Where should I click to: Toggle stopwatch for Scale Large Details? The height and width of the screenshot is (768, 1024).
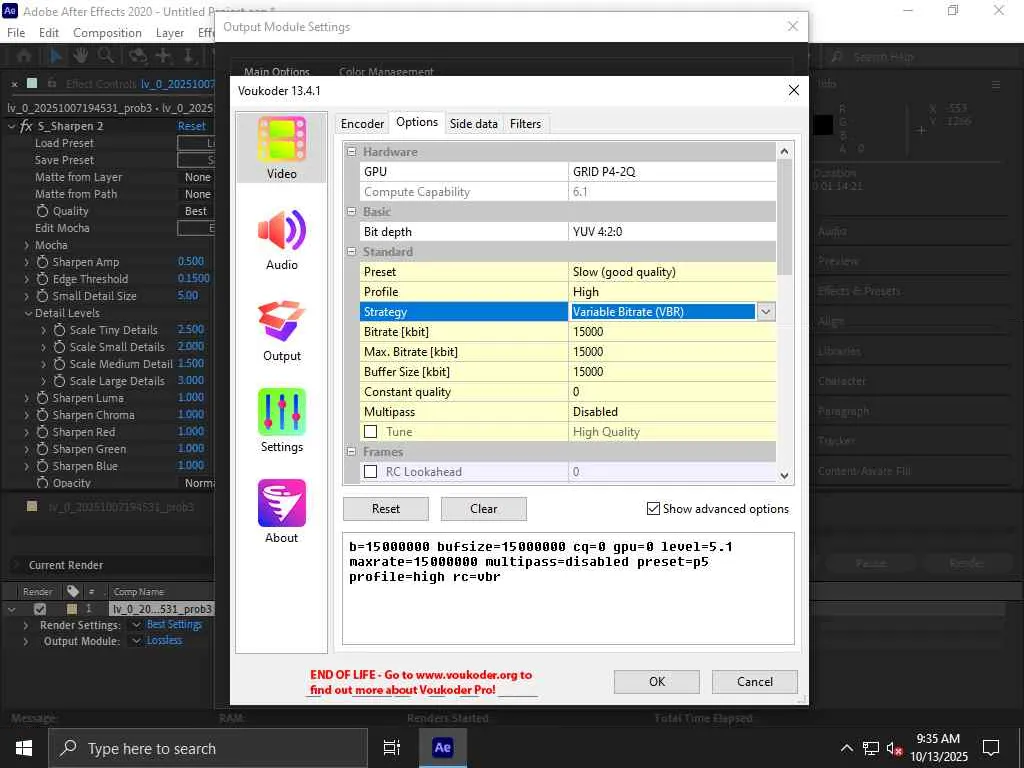(x=59, y=381)
